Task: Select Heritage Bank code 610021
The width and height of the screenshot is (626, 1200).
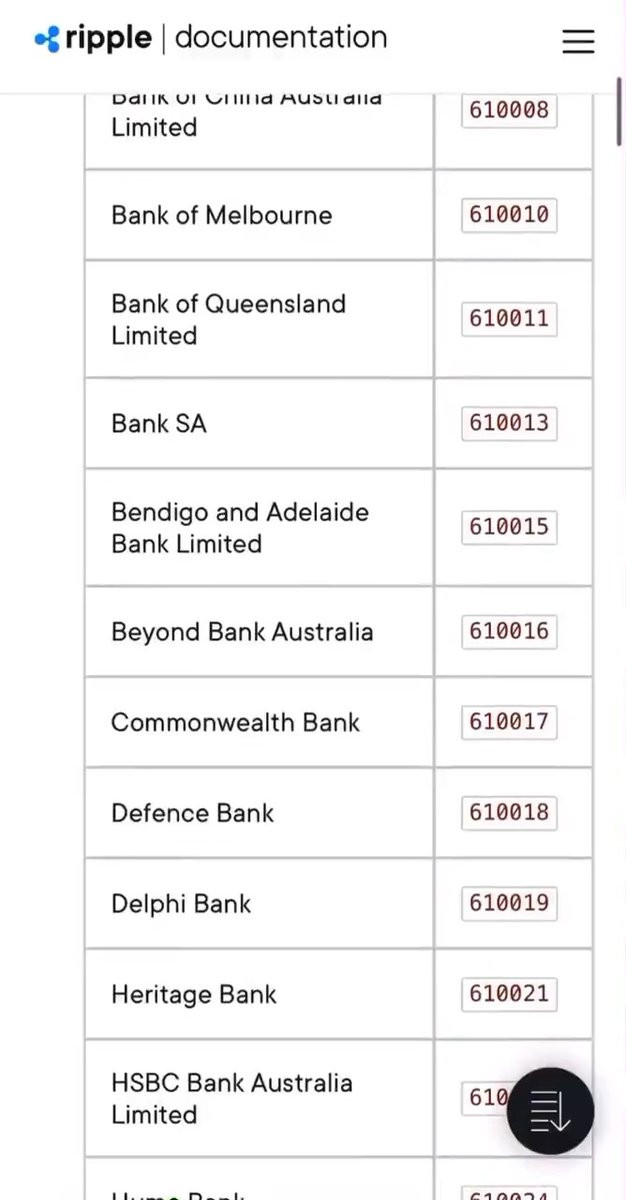Action: click(x=509, y=994)
